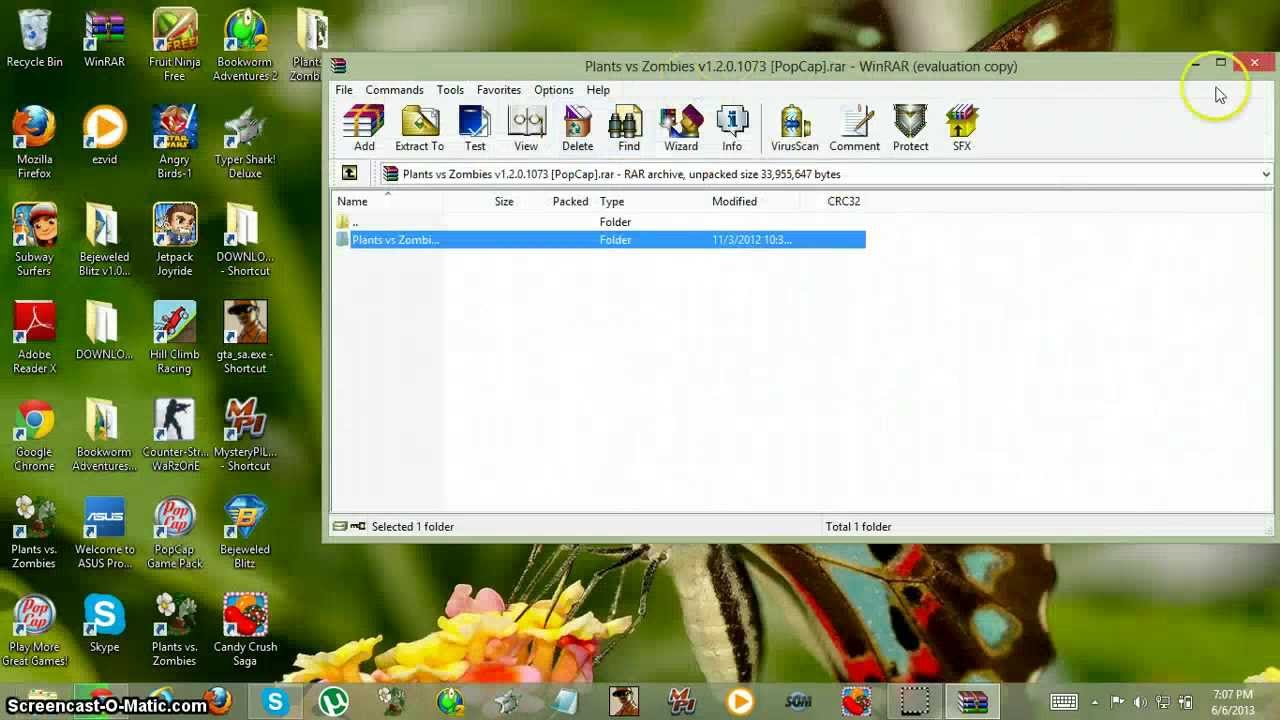The image size is (1280, 720).
Task: Select the PopCap Game Pack desktop icon
Action: click(x=174, y=532)
